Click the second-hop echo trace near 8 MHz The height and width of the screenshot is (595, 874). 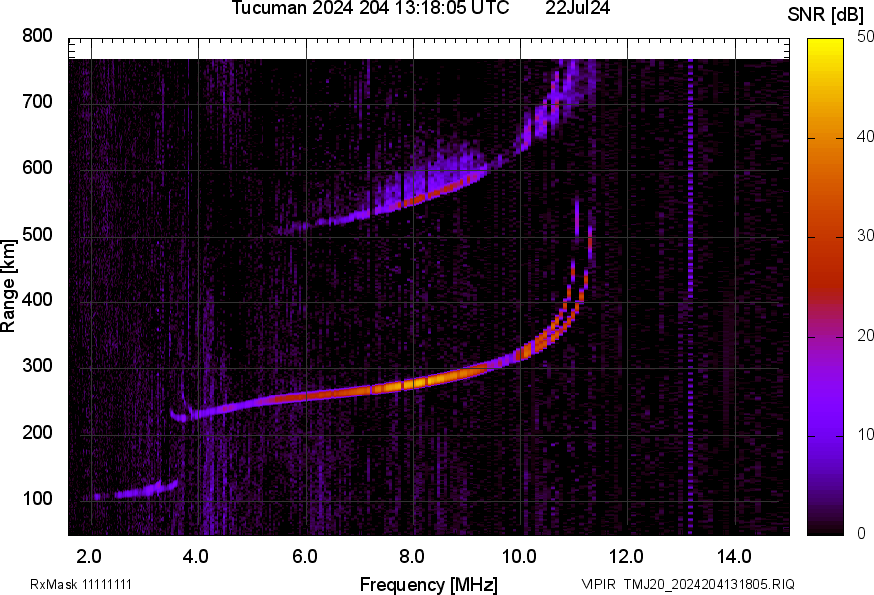click(x=414, y=199)
